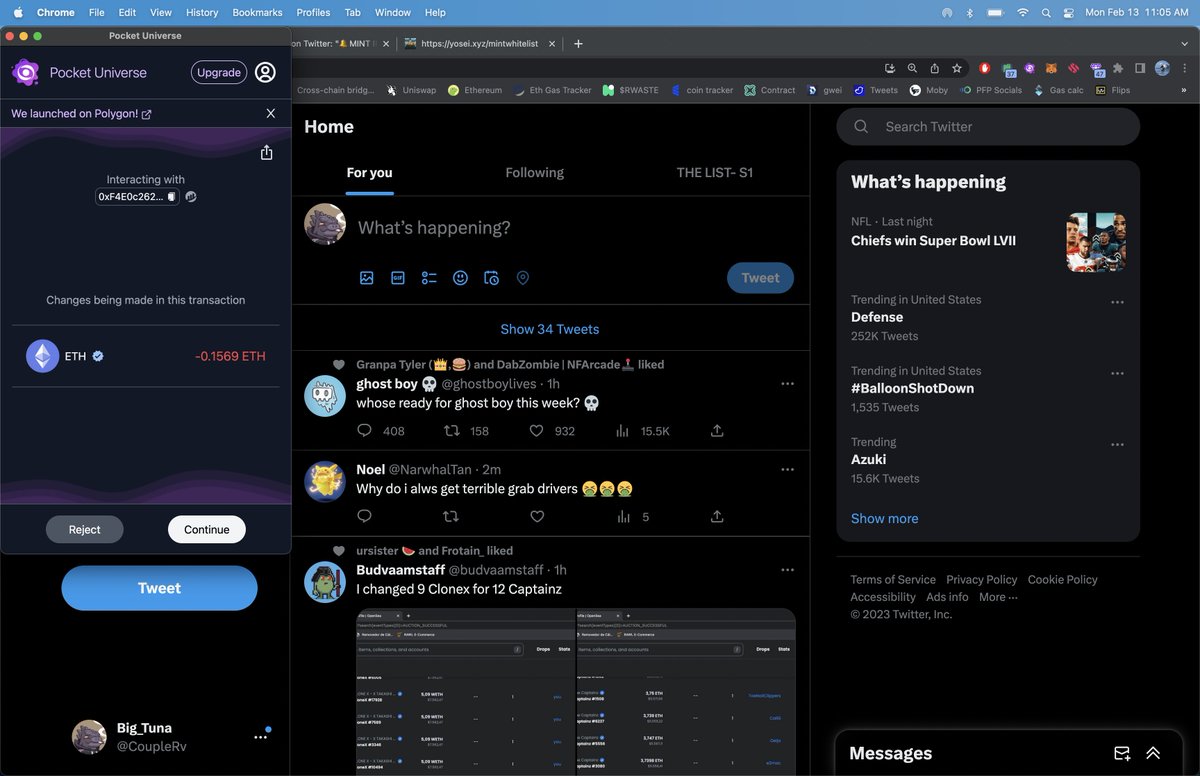Screen dimensions: 1200x776
Task: Click the Show more trends link
Action: coord(884,518)
